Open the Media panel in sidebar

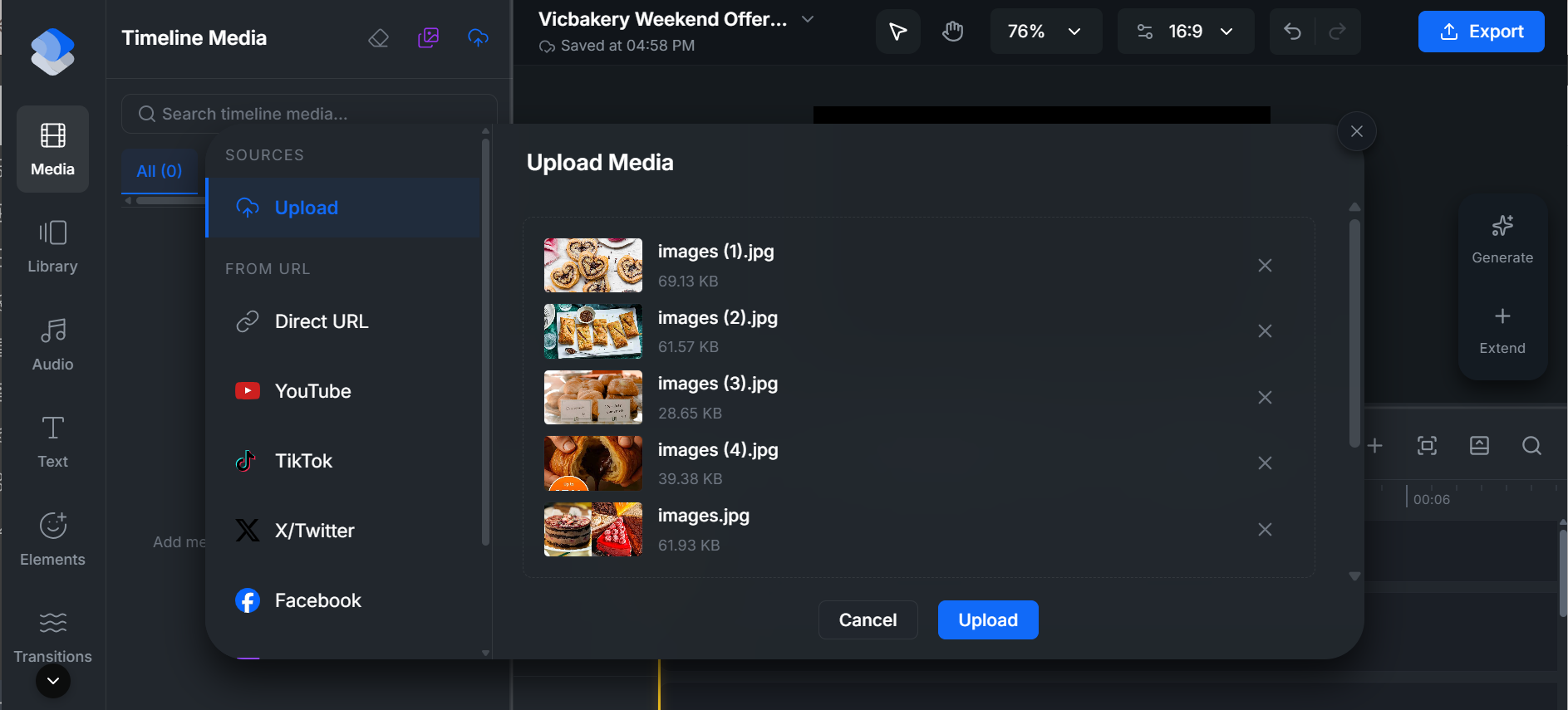(52, 149)
